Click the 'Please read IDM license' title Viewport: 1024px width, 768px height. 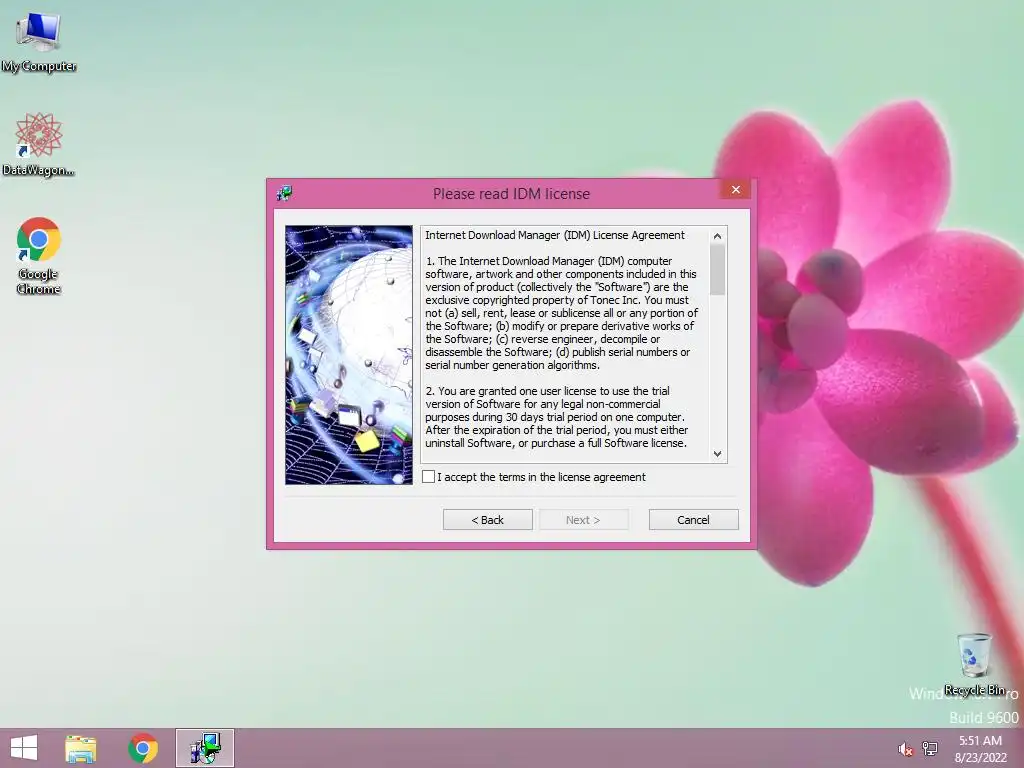tap(511, 194)
